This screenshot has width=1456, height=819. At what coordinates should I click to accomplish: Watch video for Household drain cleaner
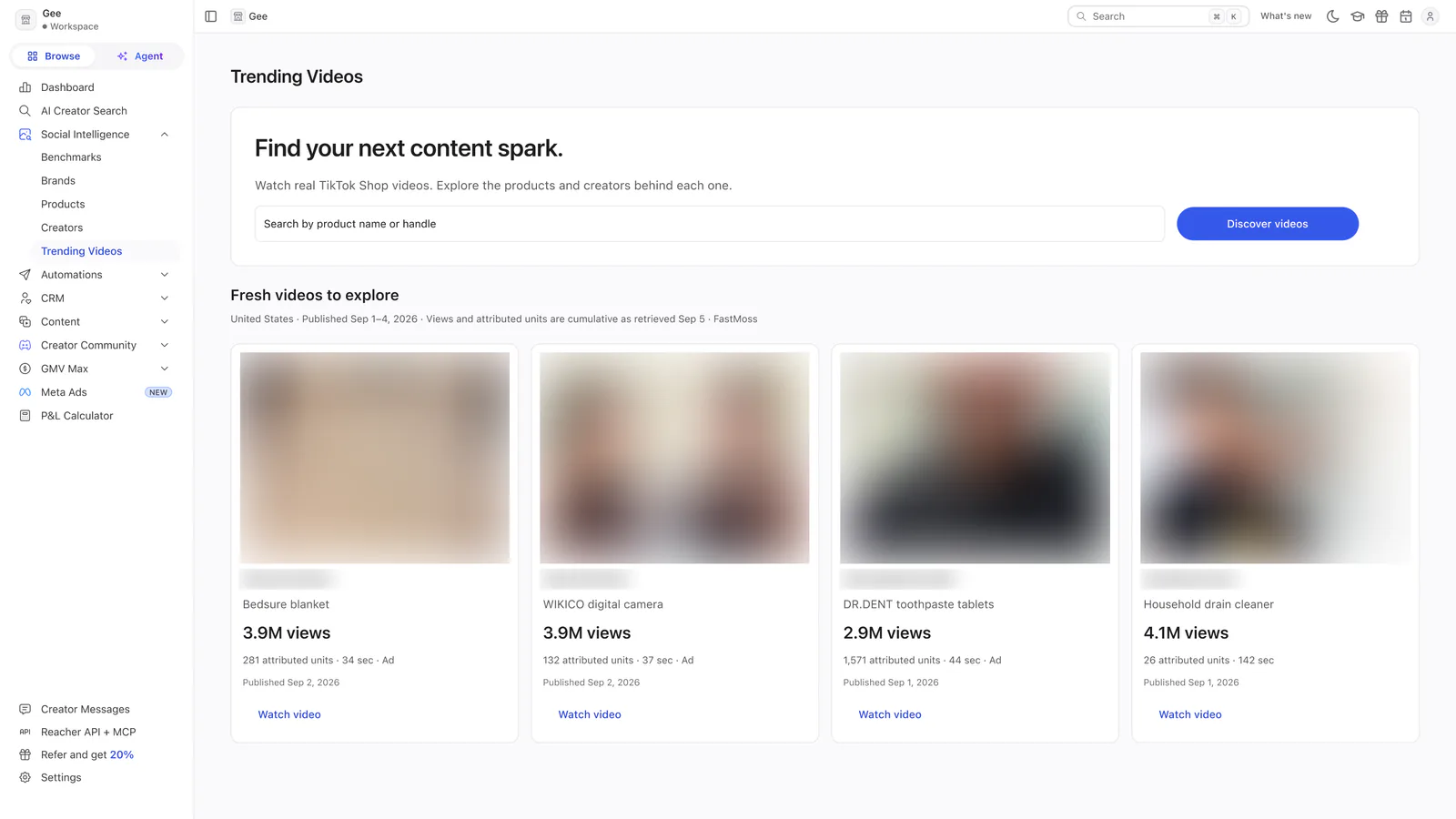click(x=1190, y=714)
